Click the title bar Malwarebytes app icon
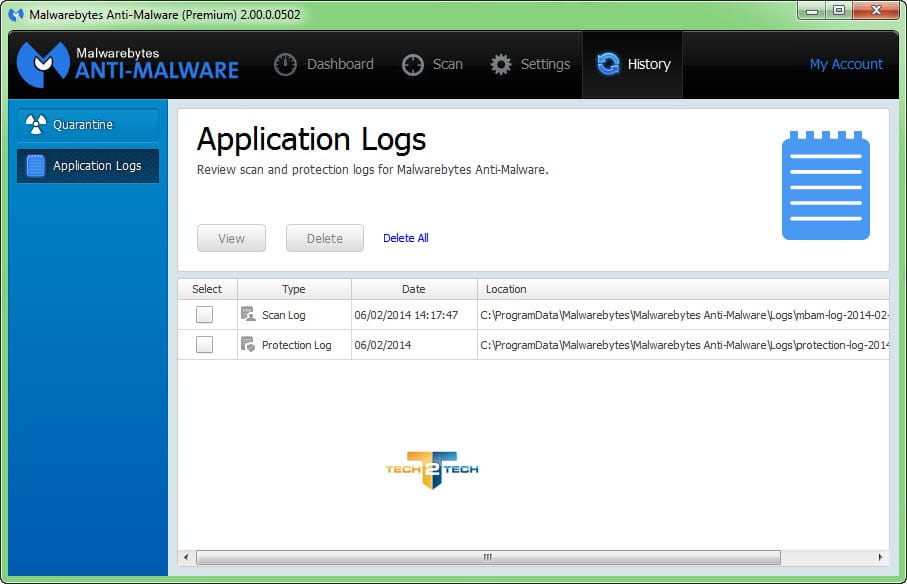907x584 pixels. [16, 14]
